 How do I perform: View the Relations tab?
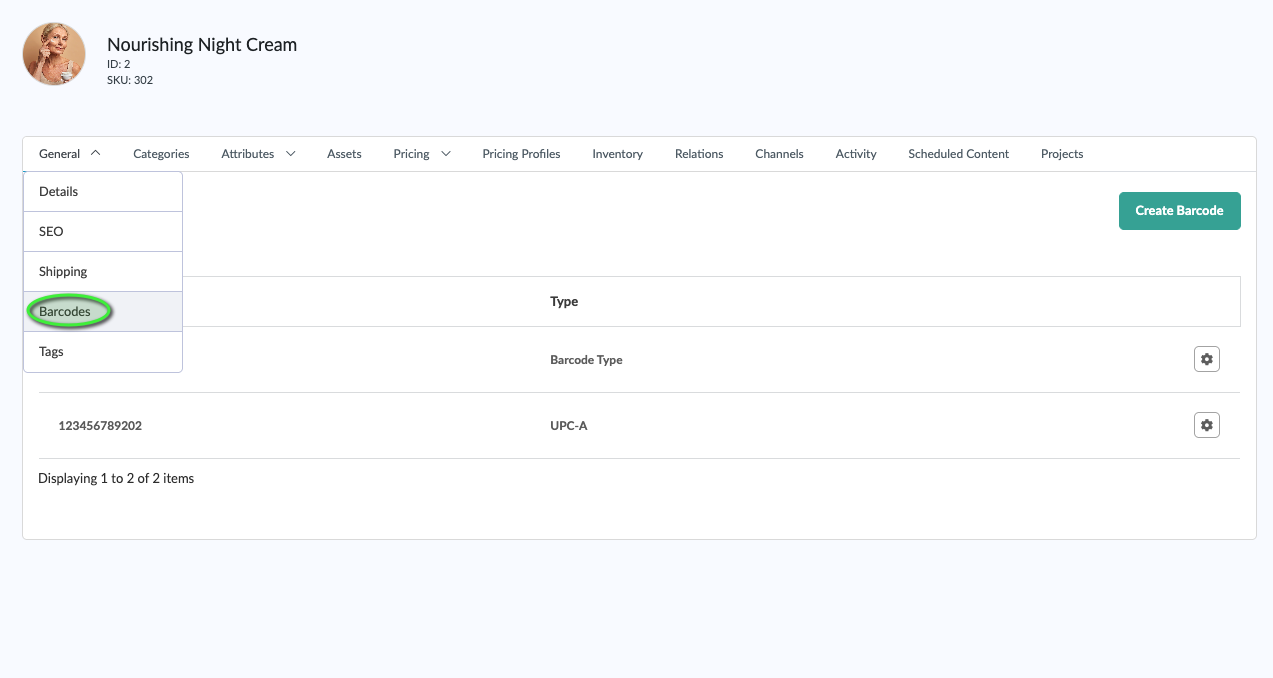(699, 154)
